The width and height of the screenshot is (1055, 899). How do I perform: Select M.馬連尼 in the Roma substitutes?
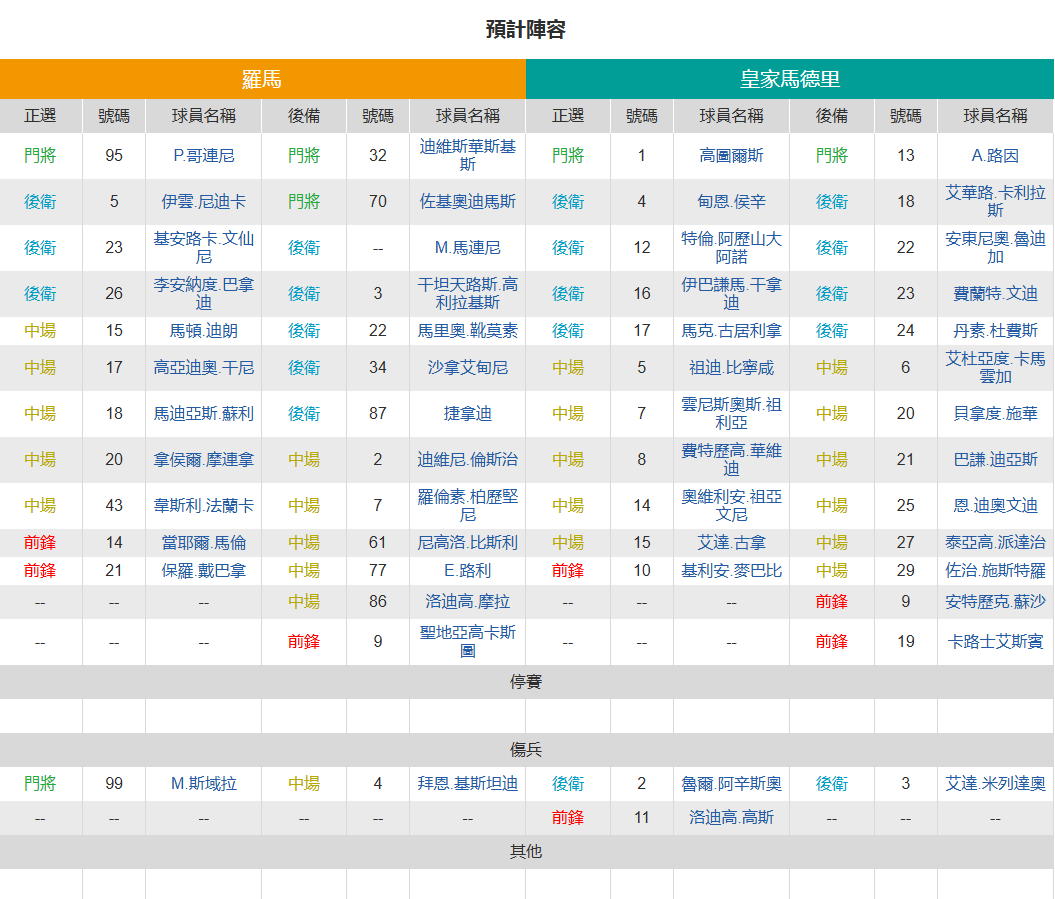coord(468,247)
